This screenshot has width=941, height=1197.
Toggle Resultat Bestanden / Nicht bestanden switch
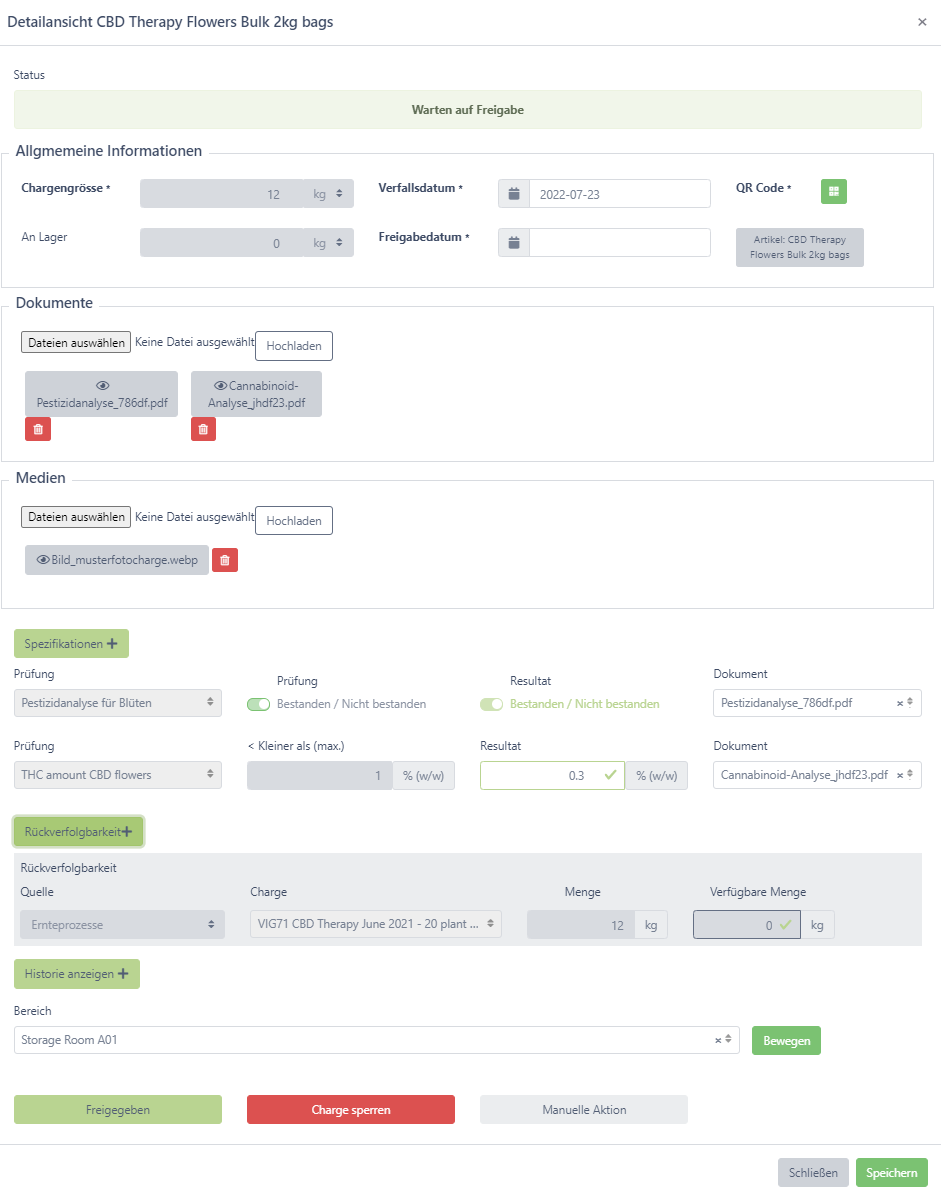pos(492,704)
